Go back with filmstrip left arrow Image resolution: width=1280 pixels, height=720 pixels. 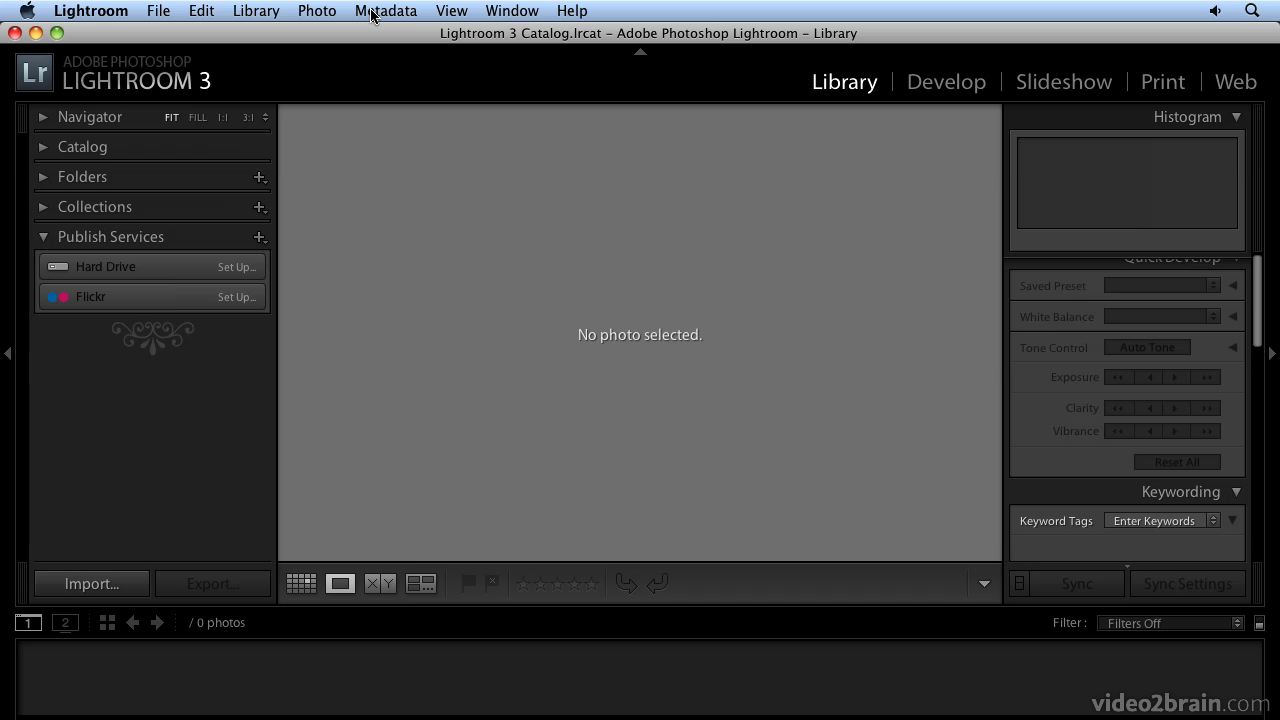point(132,622)
